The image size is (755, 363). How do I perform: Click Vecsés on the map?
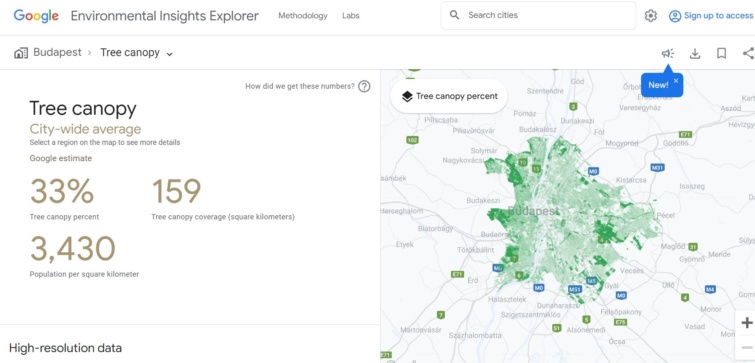coord(632,271)
